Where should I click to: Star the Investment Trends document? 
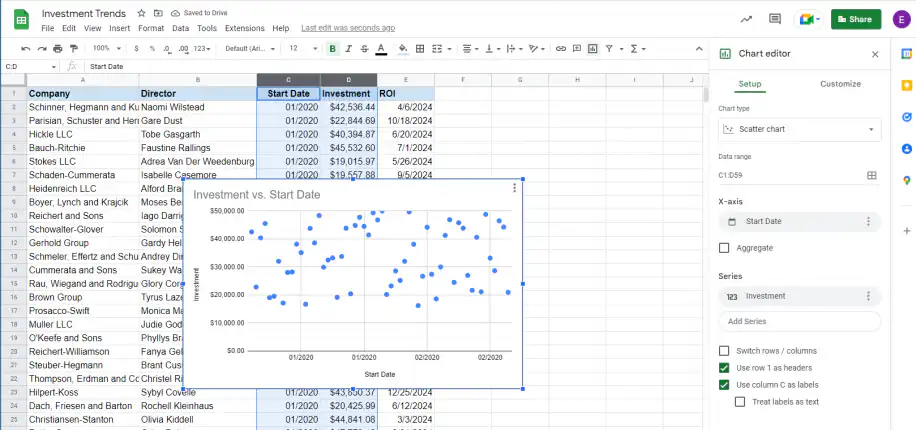(141, 13)
